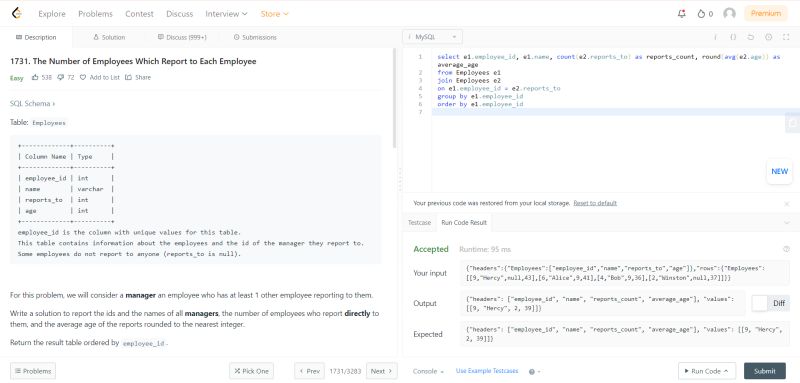
Task: Click the editor info icon
Action: pyautogui.click(x=715, y=37)
